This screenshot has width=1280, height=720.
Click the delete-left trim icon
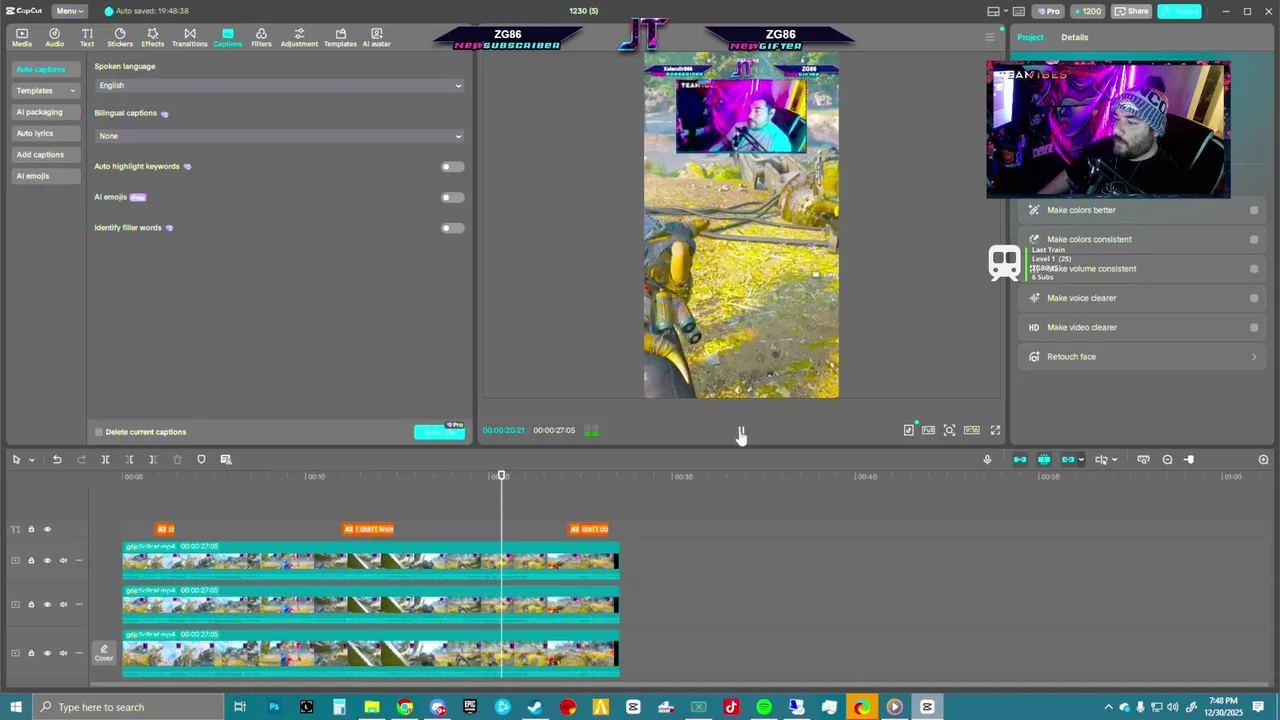pyautogui.click(x=129, y=459)
